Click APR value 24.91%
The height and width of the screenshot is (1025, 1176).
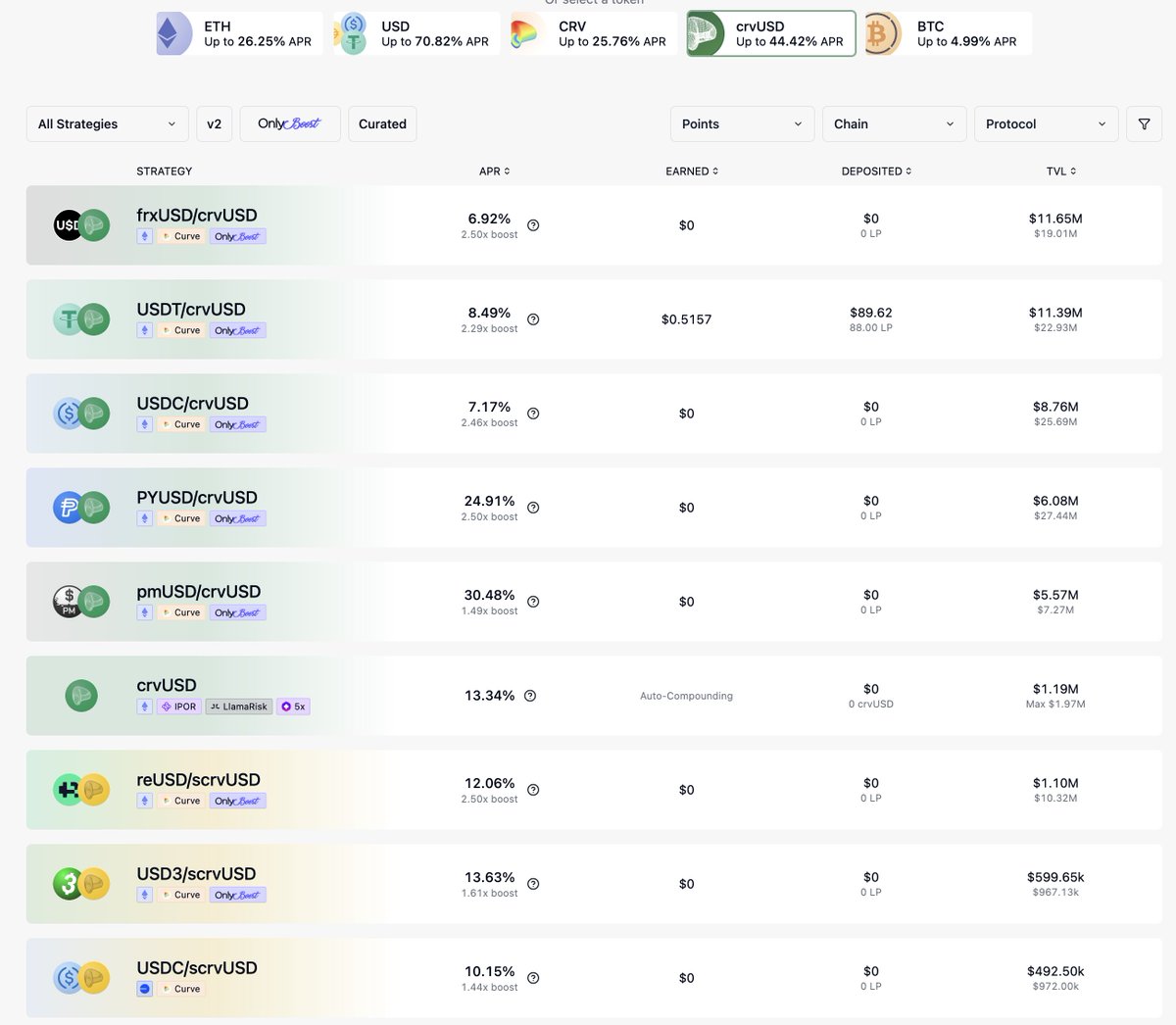point(489,501)
